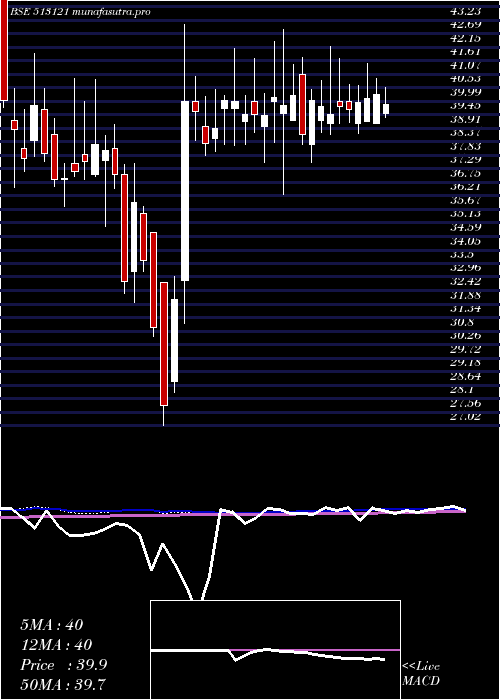Click the 12MA : 40 reading
Screen dimensions: 500x700
(56, 645)
